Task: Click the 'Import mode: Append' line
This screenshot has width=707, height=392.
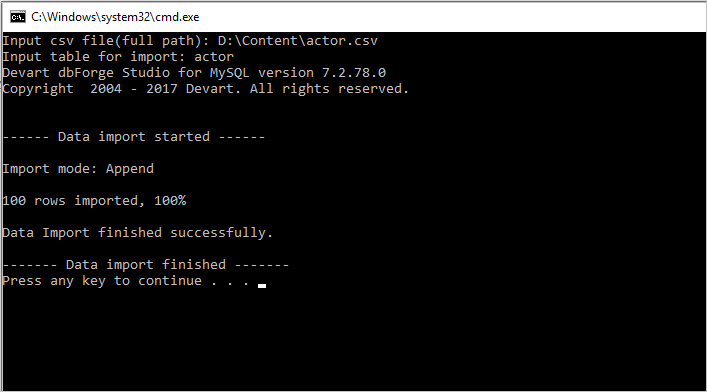Action: (x=78, y=169)
